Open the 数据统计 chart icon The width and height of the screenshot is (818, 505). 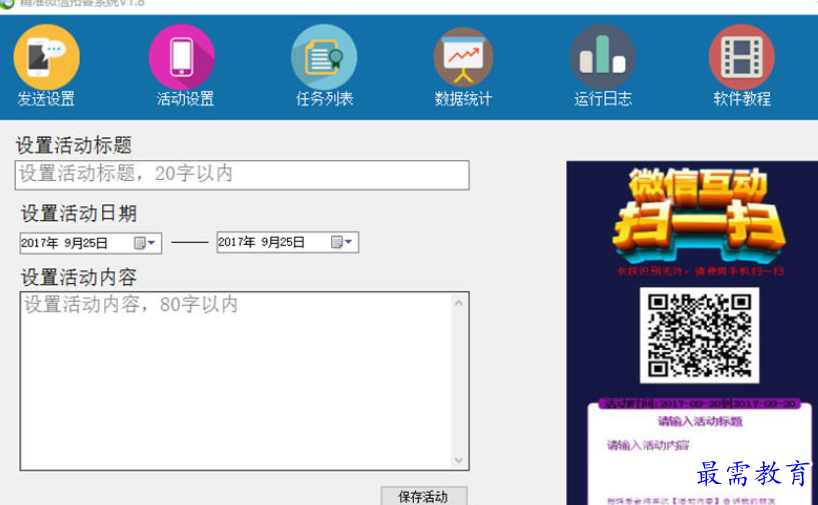pyautogui.click(x=463, y=57)
